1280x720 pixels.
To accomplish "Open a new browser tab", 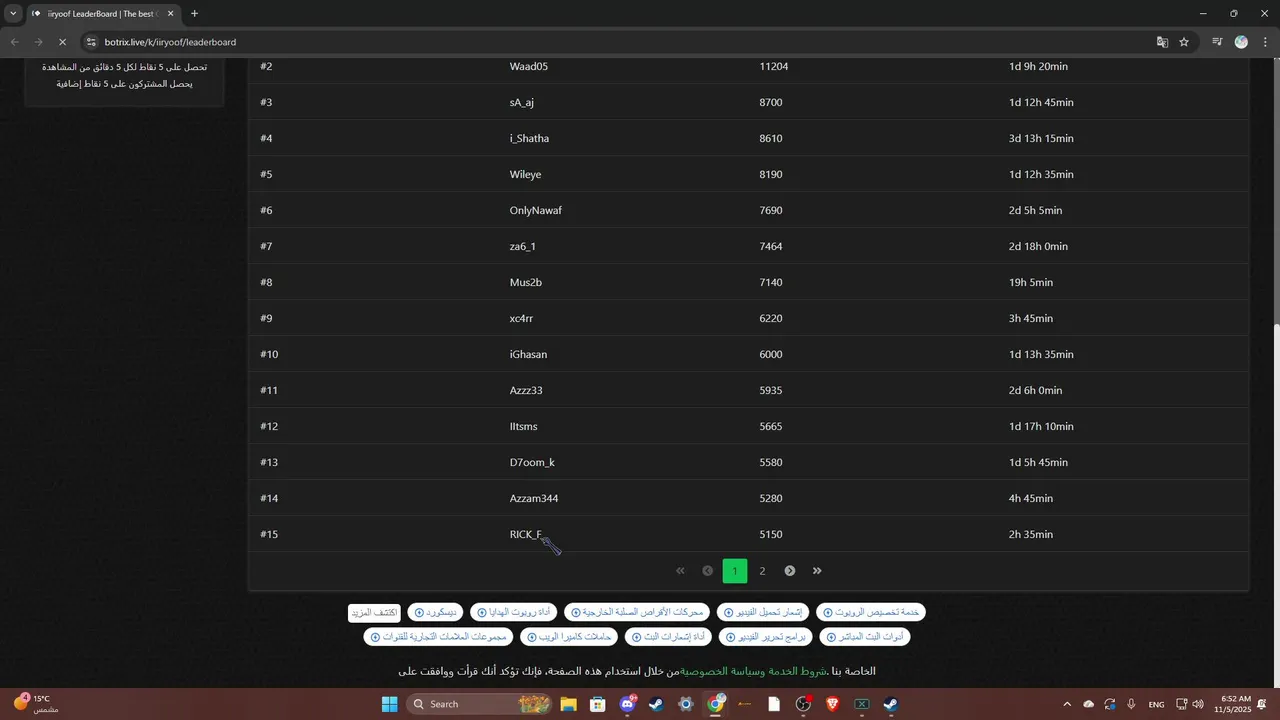I will [194, 14].
